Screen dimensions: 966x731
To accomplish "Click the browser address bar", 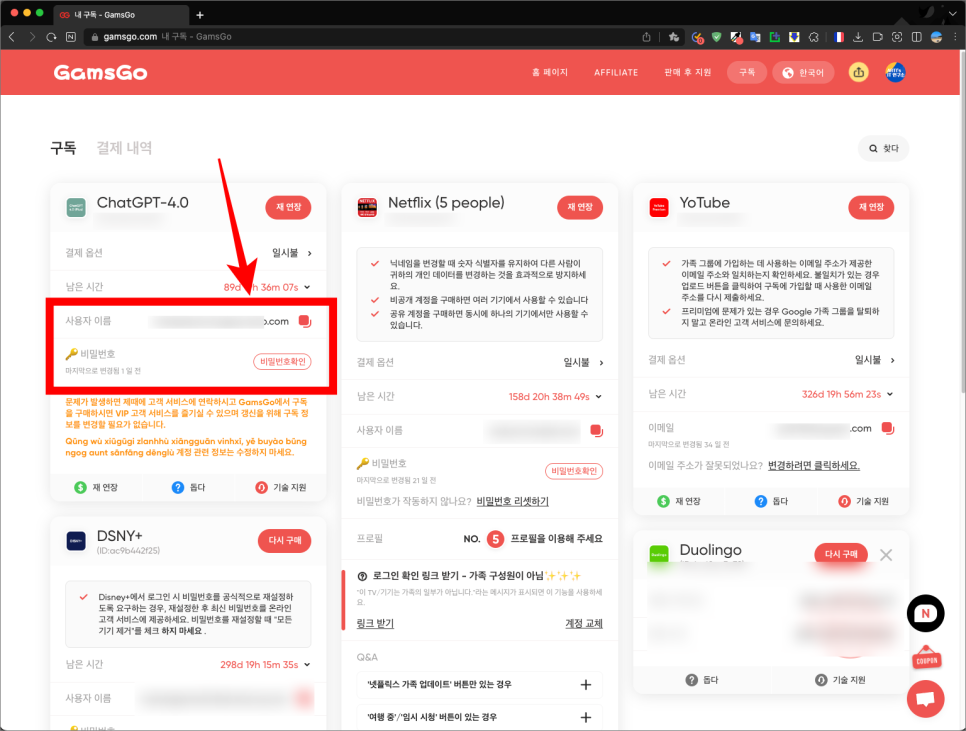I will click(x=363, y=37).
